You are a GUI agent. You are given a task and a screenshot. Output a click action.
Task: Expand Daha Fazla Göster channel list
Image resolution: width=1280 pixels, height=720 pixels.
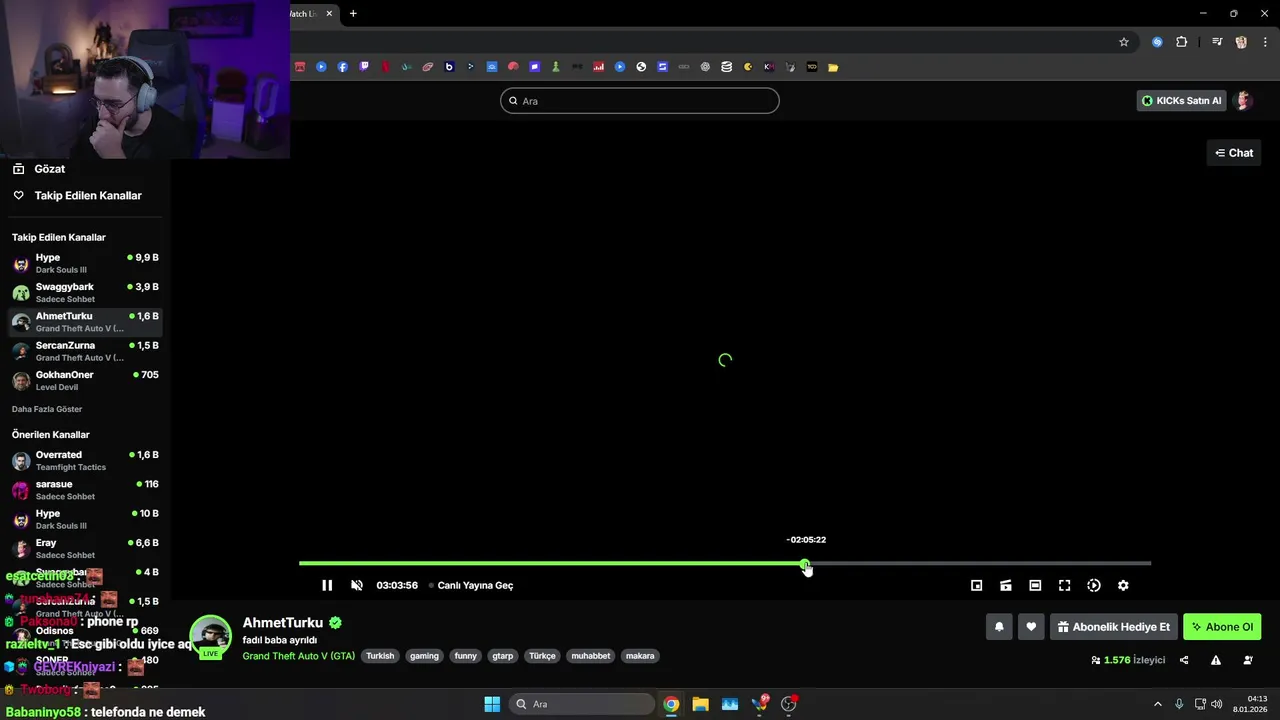(x=47, y=409)
